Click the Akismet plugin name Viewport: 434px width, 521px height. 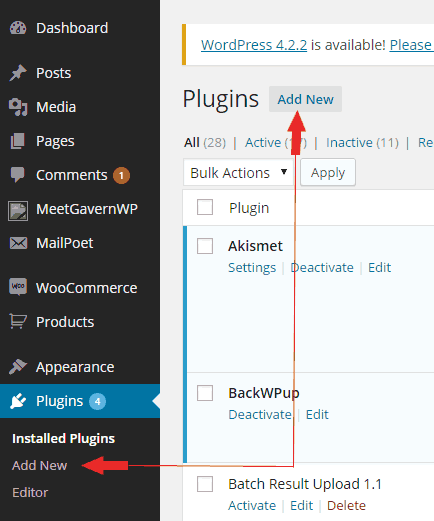255,246
